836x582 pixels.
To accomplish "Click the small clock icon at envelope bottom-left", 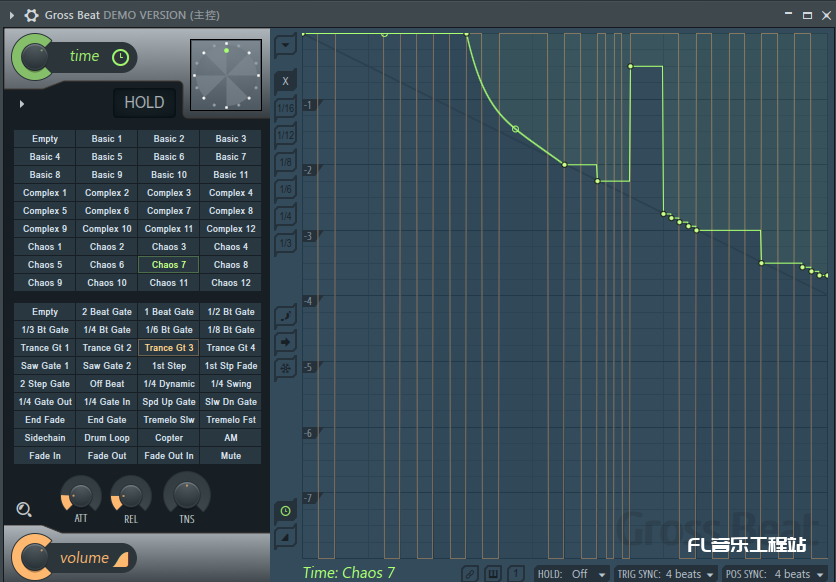I will pos(285,511).
